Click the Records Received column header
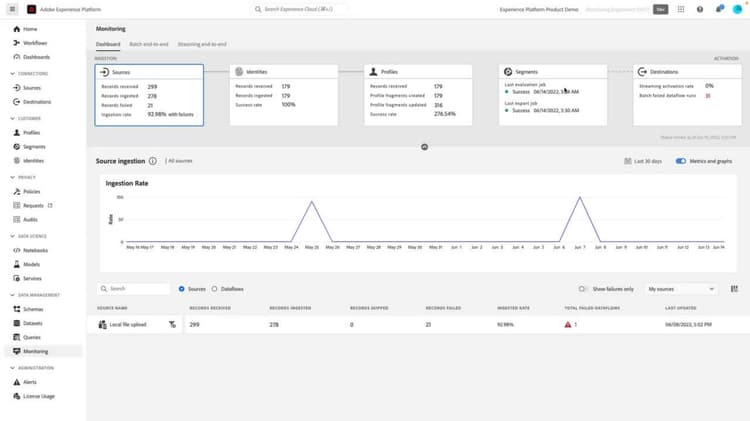Screen dimensions: 750x421 tap(210, 308)
